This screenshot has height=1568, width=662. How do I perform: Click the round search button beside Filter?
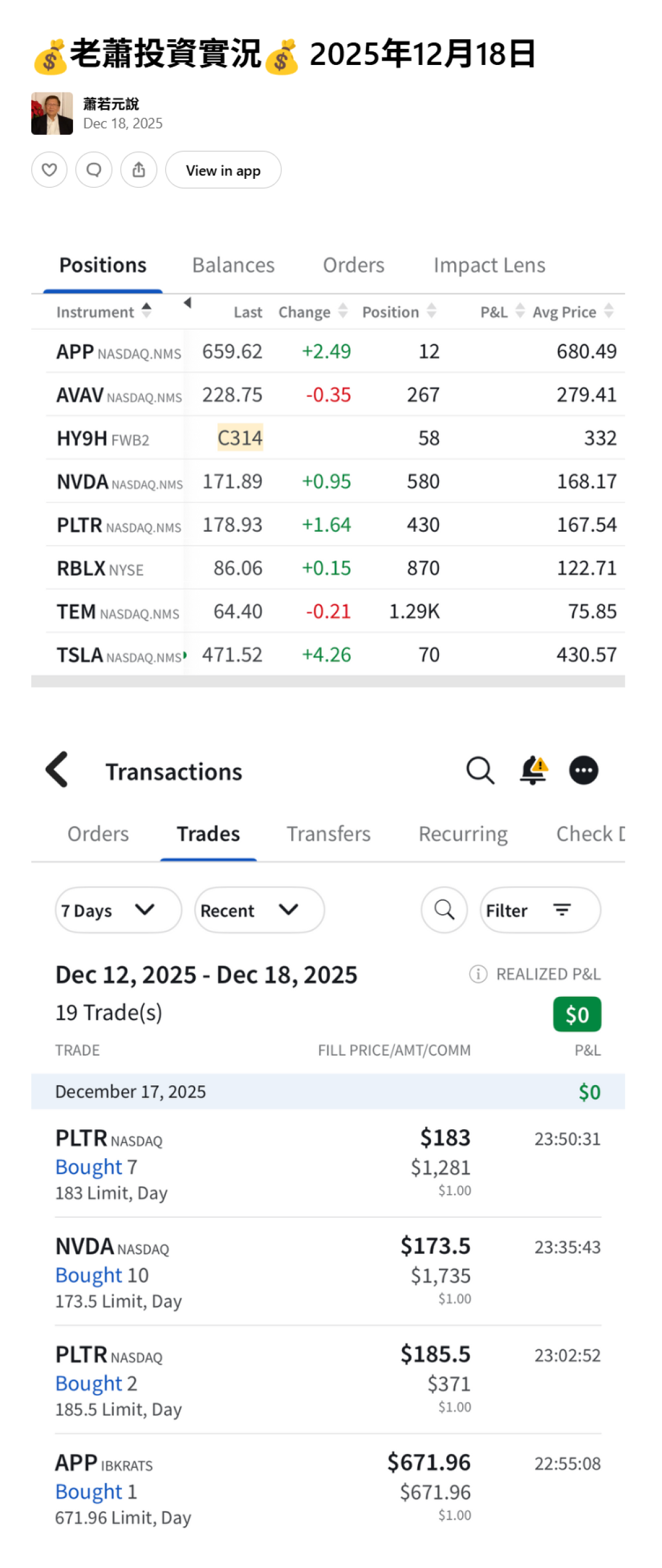click(x=444, y=910)
